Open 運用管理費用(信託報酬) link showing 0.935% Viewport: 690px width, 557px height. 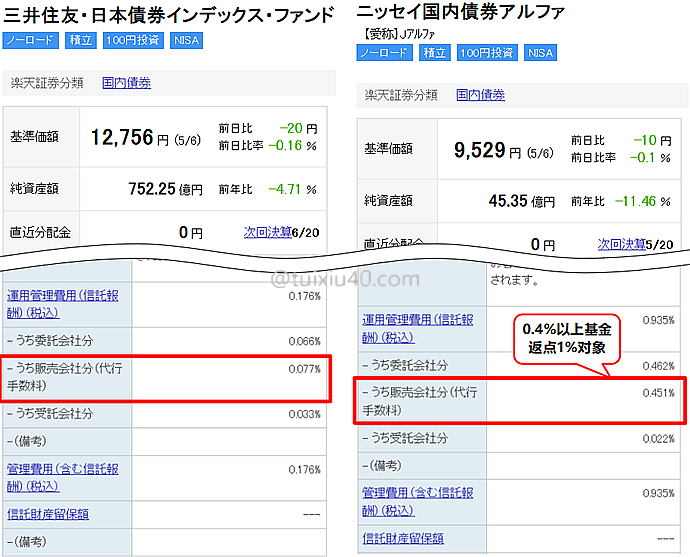point(418,328)
